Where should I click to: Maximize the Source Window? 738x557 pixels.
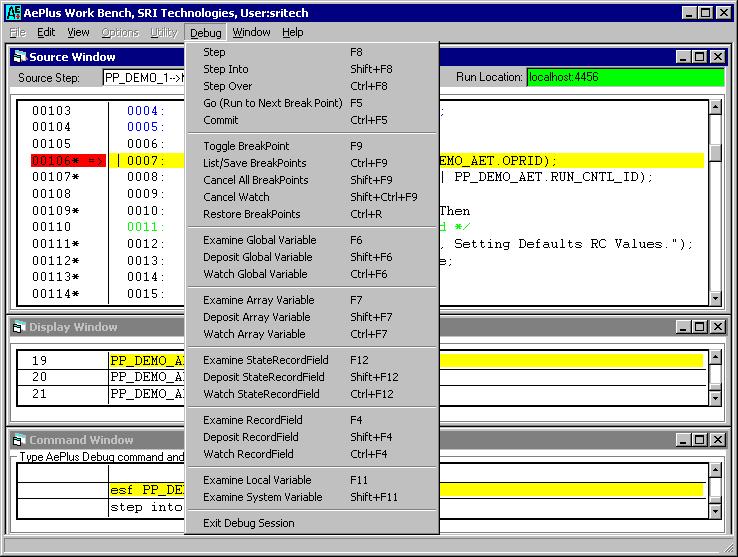[x=700, y=57]
